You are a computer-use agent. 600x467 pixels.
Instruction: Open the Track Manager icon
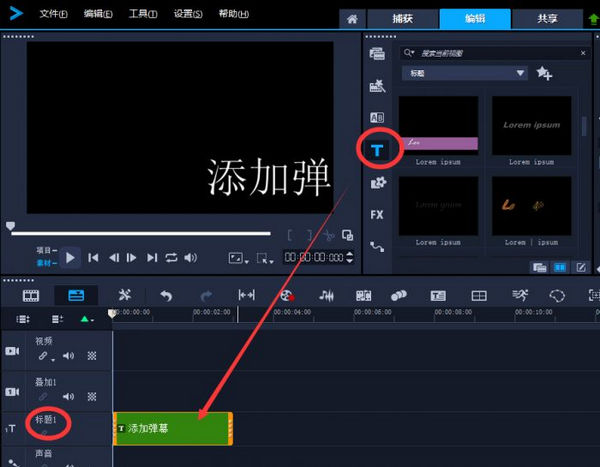57,319
